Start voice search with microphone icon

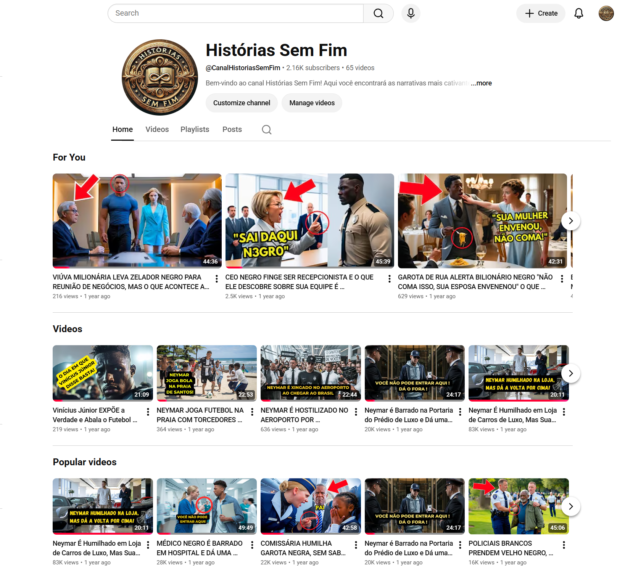click(x=411, y=14)
